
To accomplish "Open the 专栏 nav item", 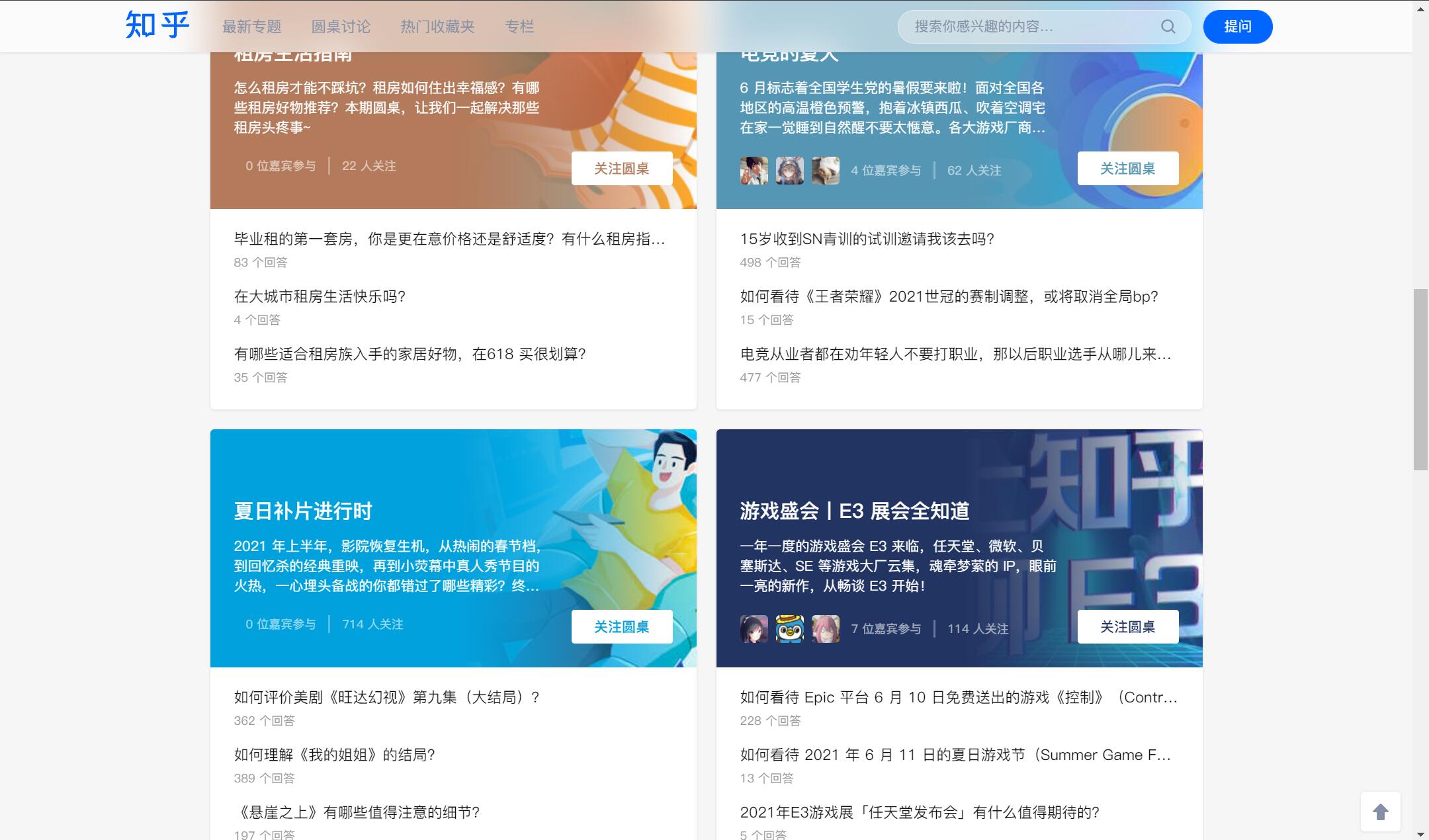I will tap(519, 26).
